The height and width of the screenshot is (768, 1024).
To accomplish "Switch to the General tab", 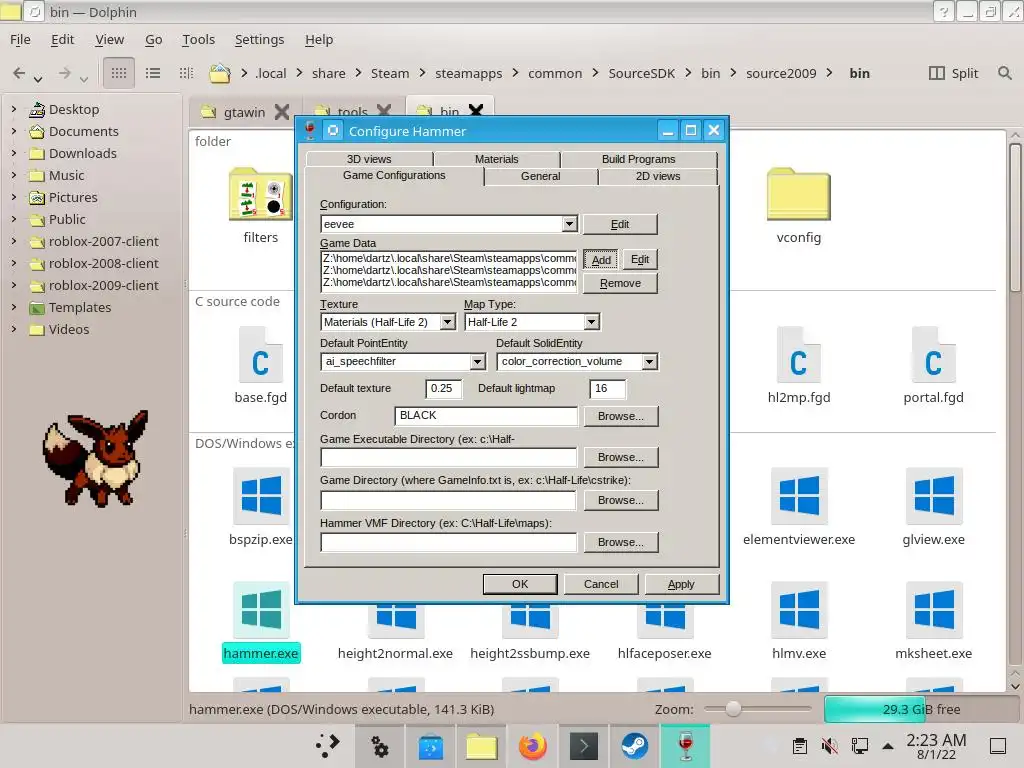I will [541, 176].
